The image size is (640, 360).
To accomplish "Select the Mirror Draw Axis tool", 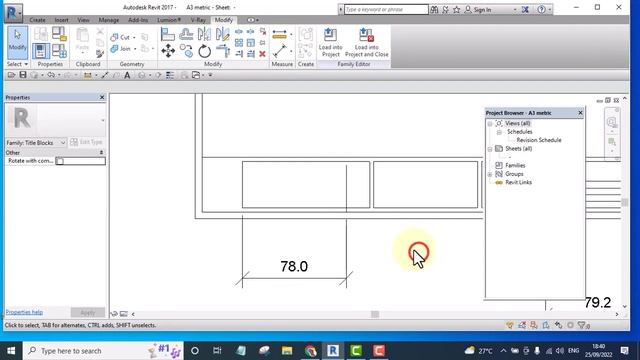I will pos(222,34).
